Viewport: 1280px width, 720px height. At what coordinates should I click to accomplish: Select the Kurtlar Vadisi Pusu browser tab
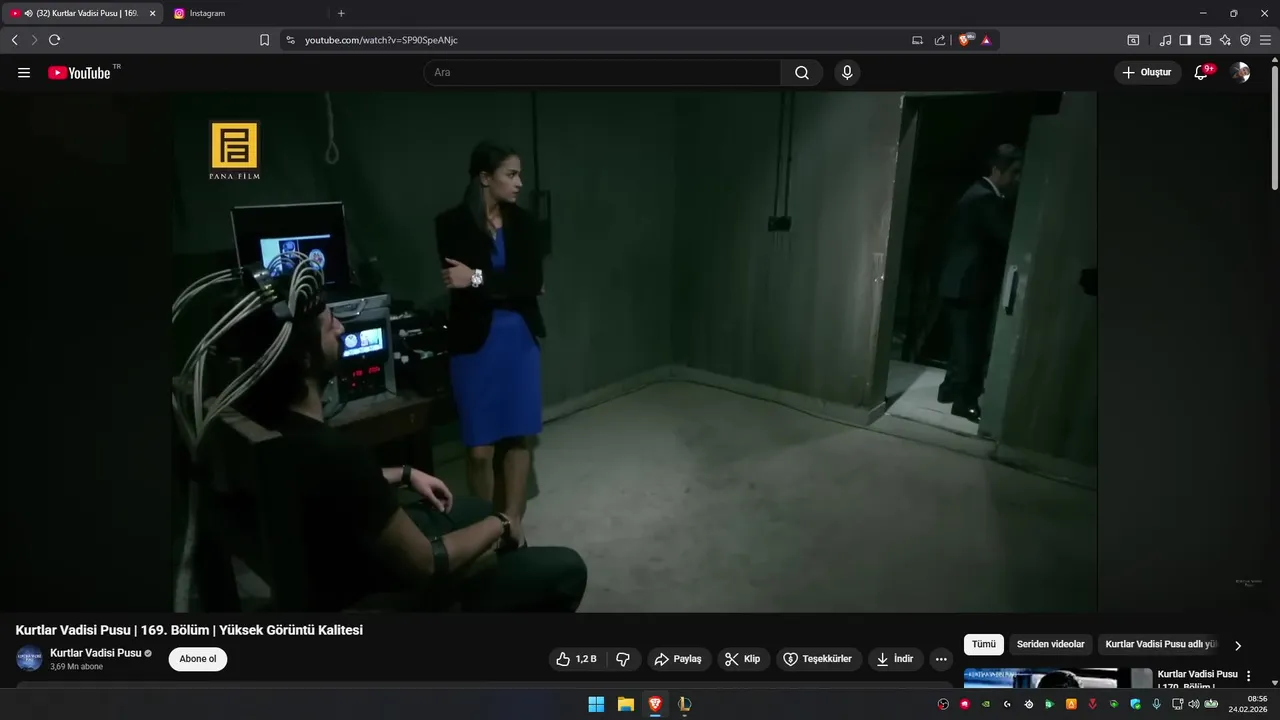click(82, 13)
